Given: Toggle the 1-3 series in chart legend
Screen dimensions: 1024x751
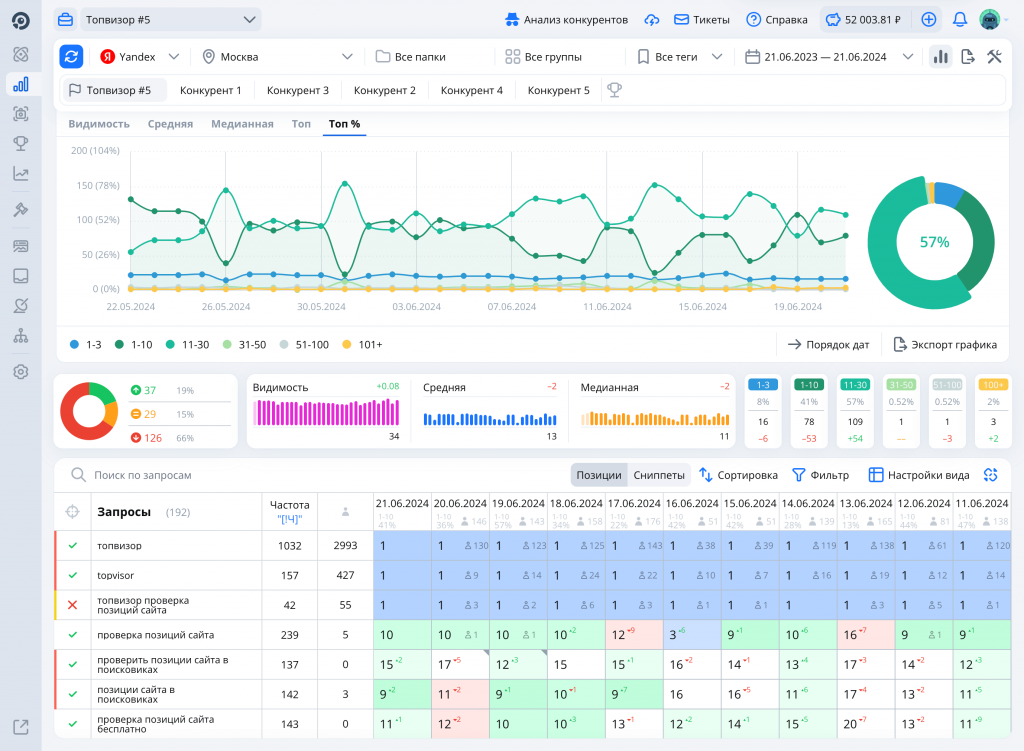Looking at the screenshot, I should click(86, 344).
